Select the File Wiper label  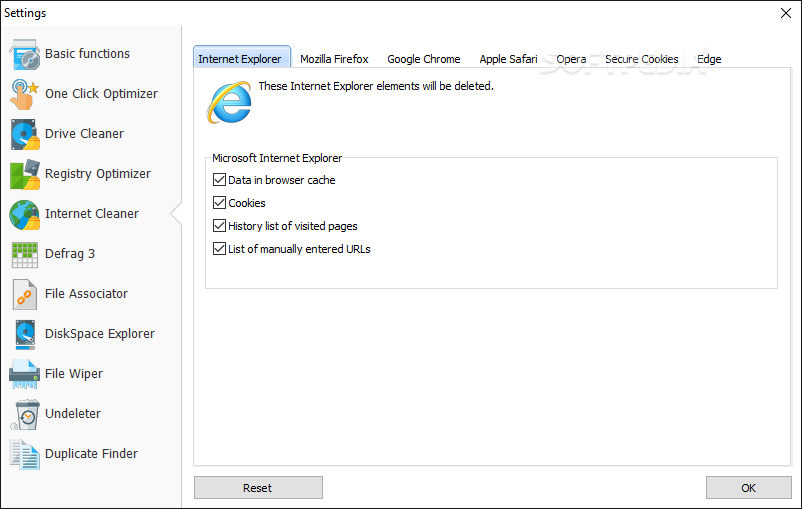(74, 373)
